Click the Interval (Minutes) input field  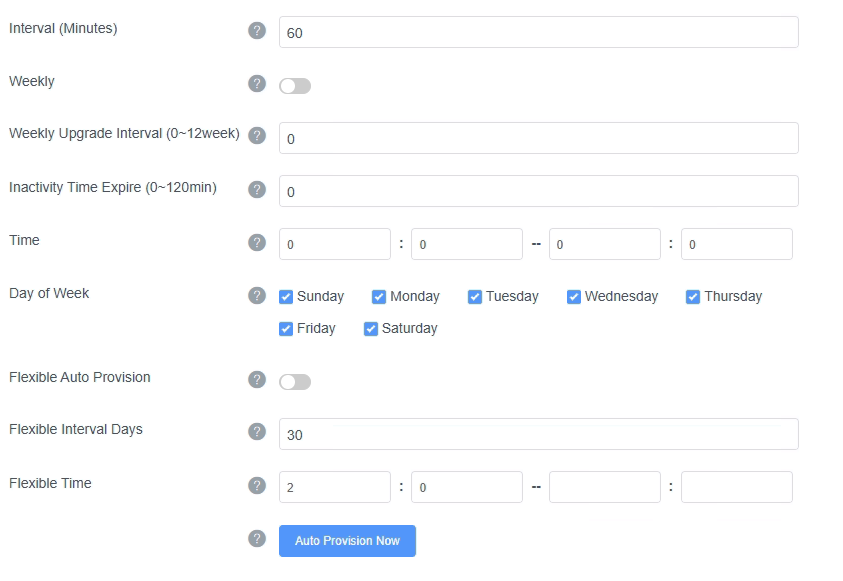coord(538,32)
